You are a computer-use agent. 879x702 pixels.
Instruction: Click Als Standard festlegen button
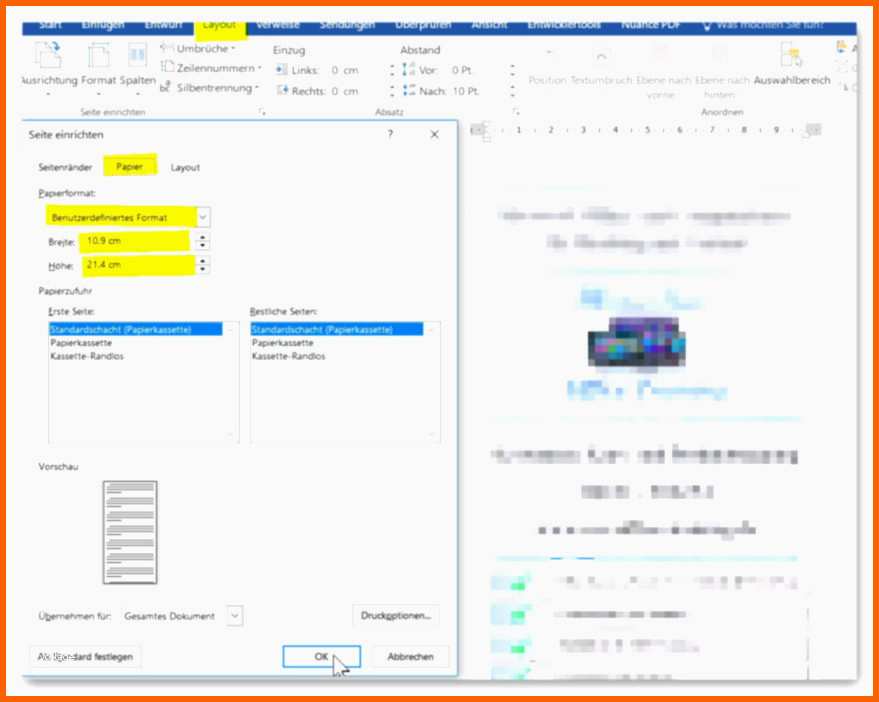[85, 656]
